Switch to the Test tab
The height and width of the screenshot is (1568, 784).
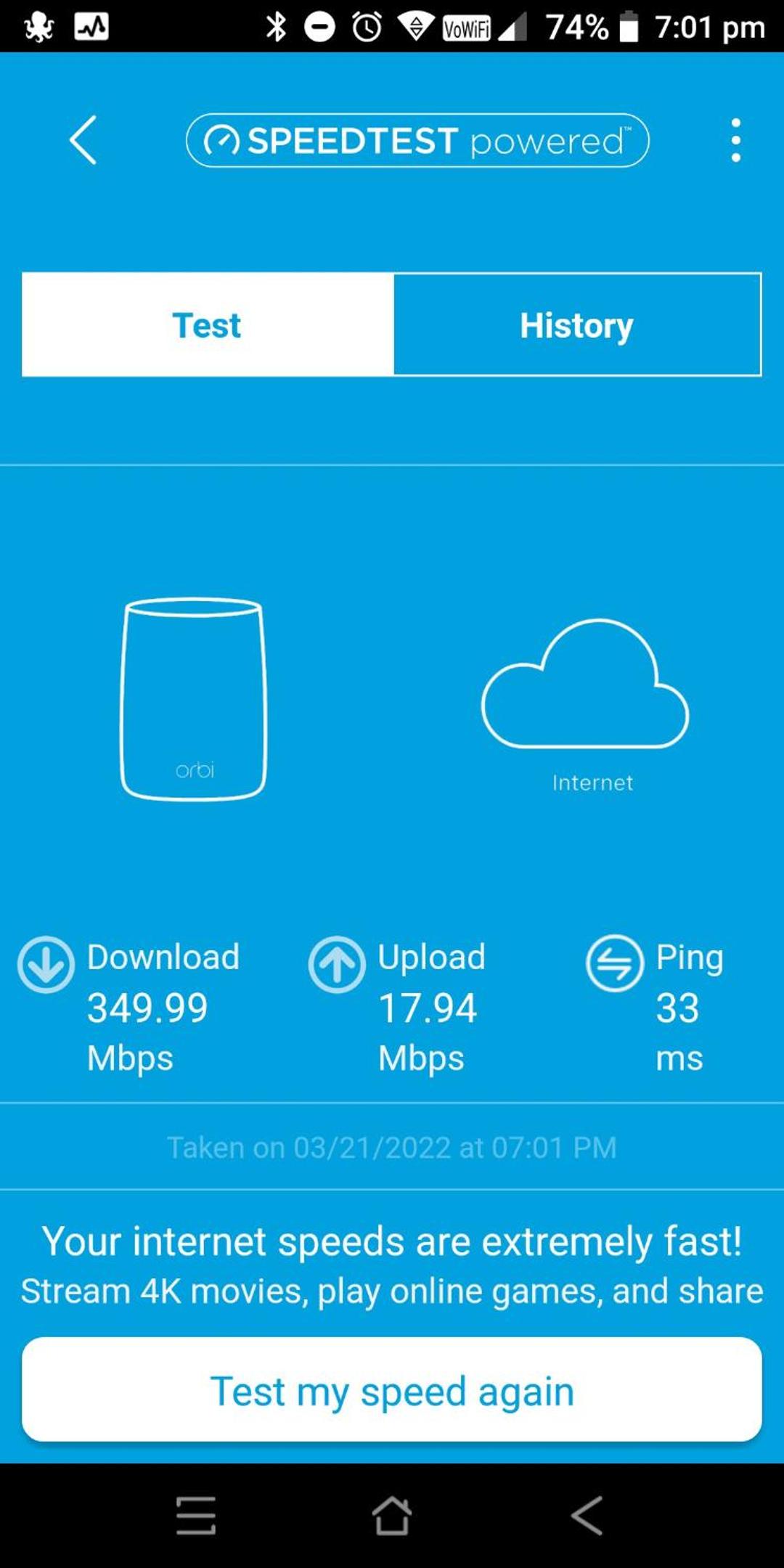tap(208, 324)
